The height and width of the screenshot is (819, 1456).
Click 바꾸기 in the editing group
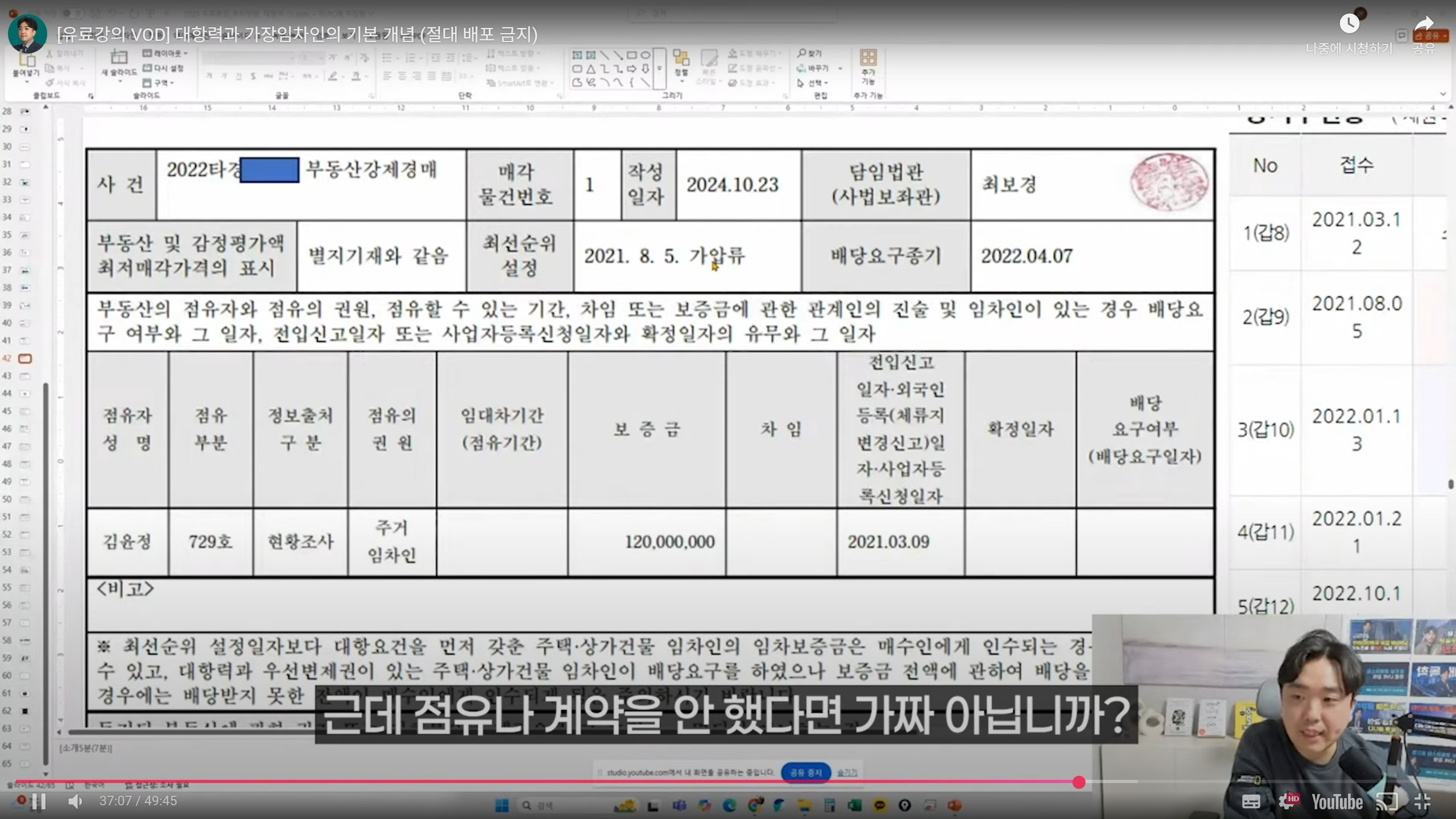(x=813, y=68)
